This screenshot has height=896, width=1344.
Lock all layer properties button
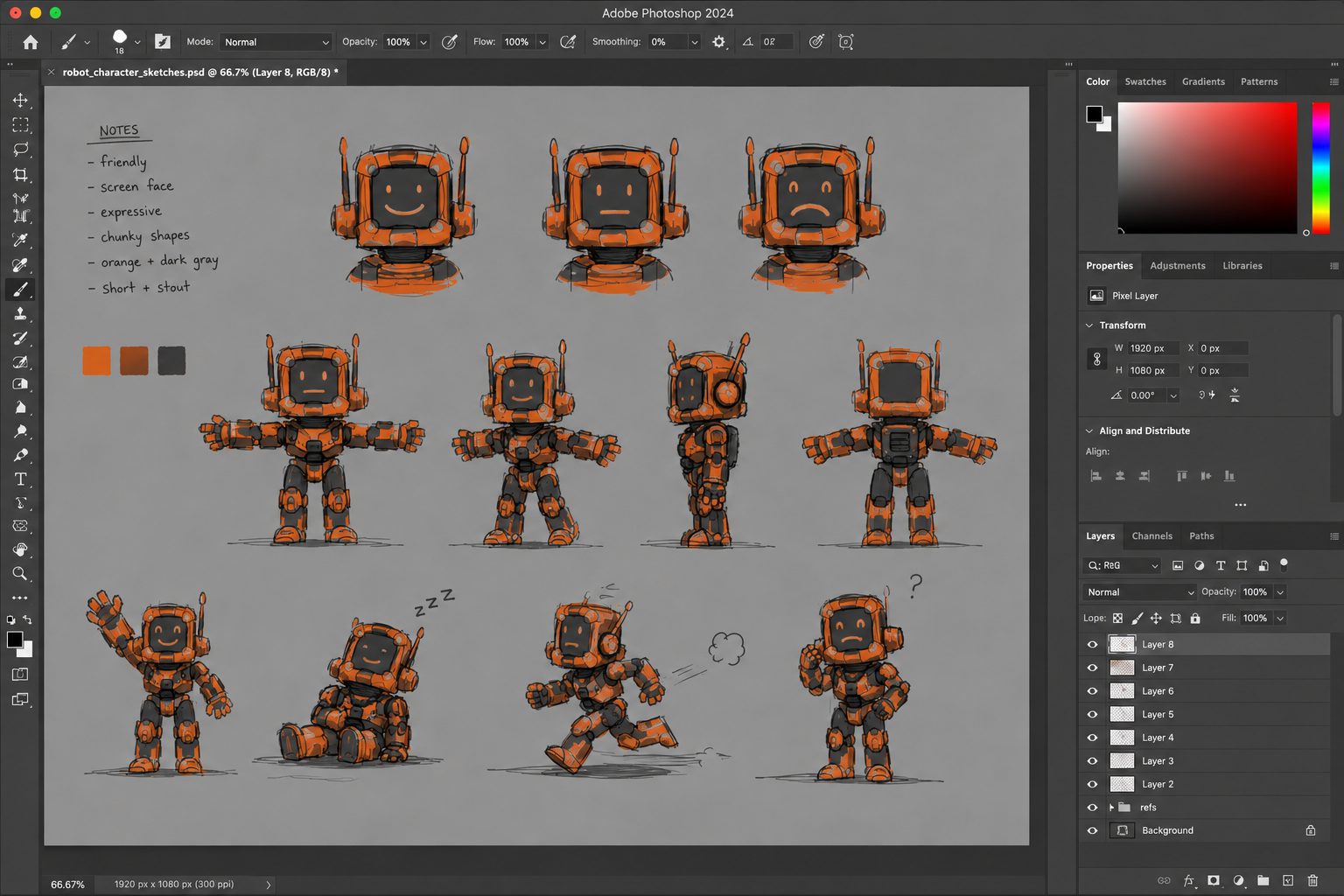1195,619
